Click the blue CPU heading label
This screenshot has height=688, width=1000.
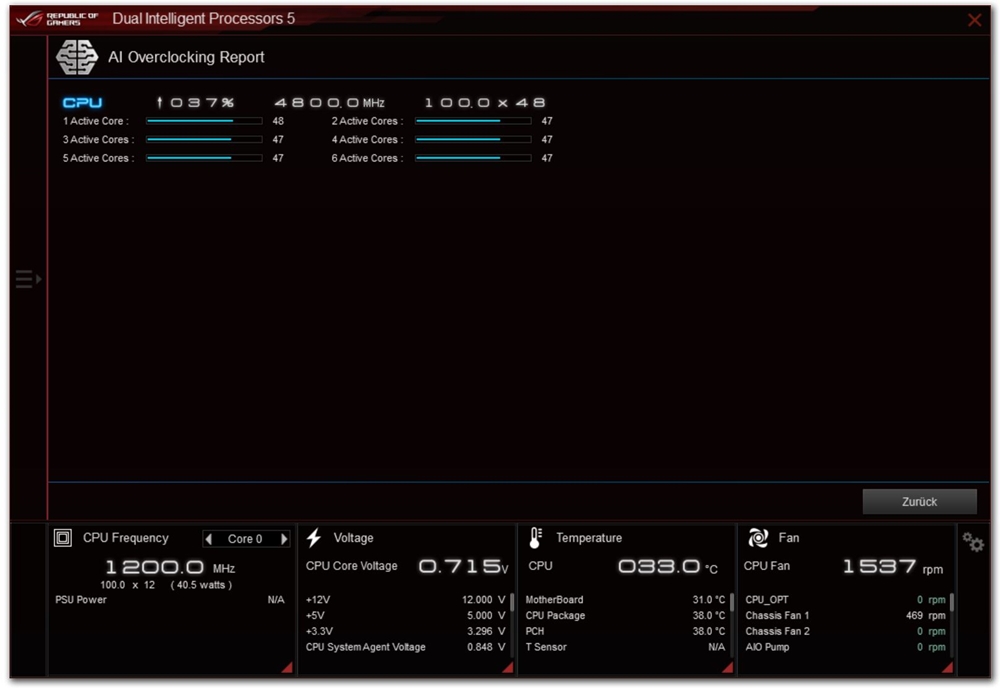[x=82, y=103]
